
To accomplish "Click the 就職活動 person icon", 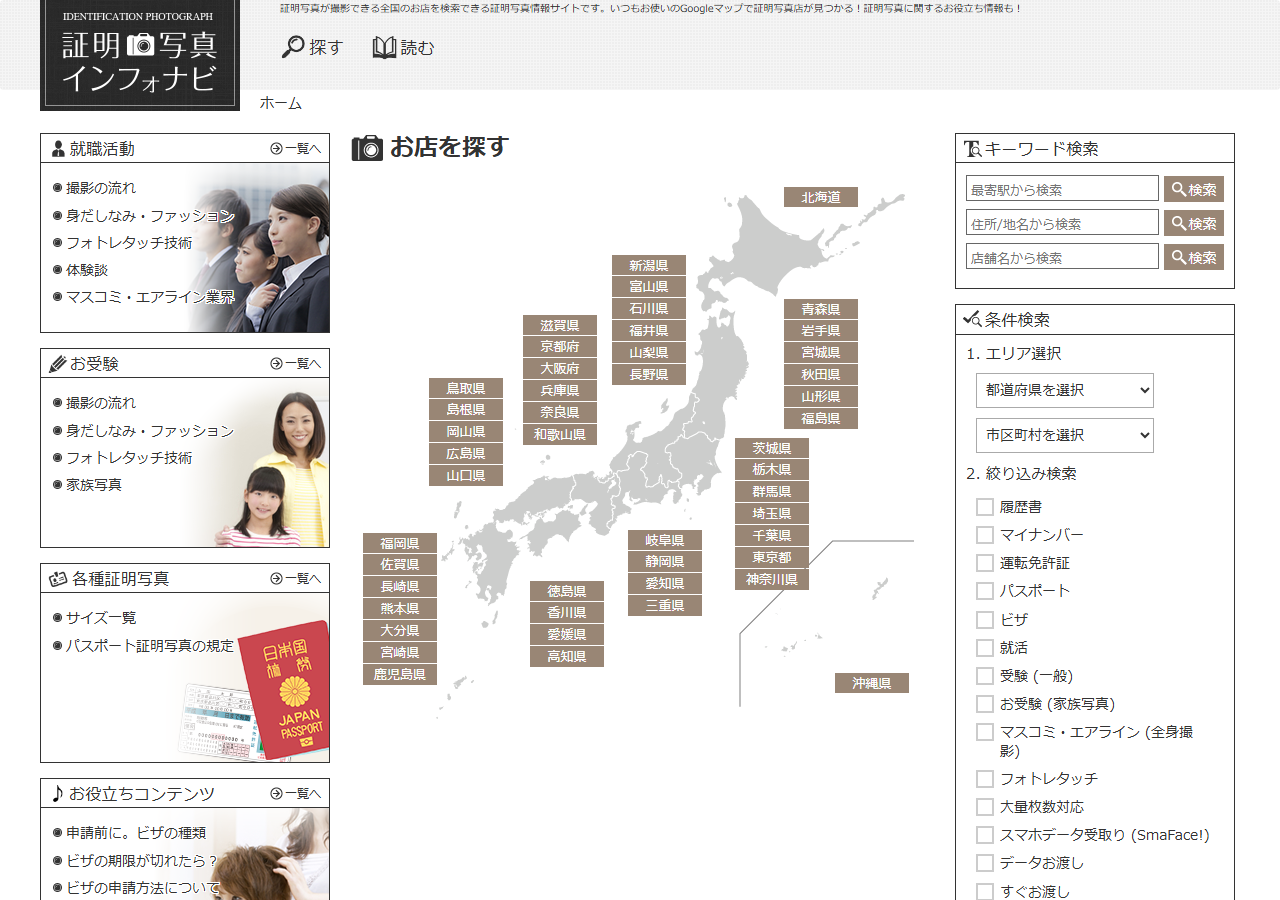I will tap(58, 149).
